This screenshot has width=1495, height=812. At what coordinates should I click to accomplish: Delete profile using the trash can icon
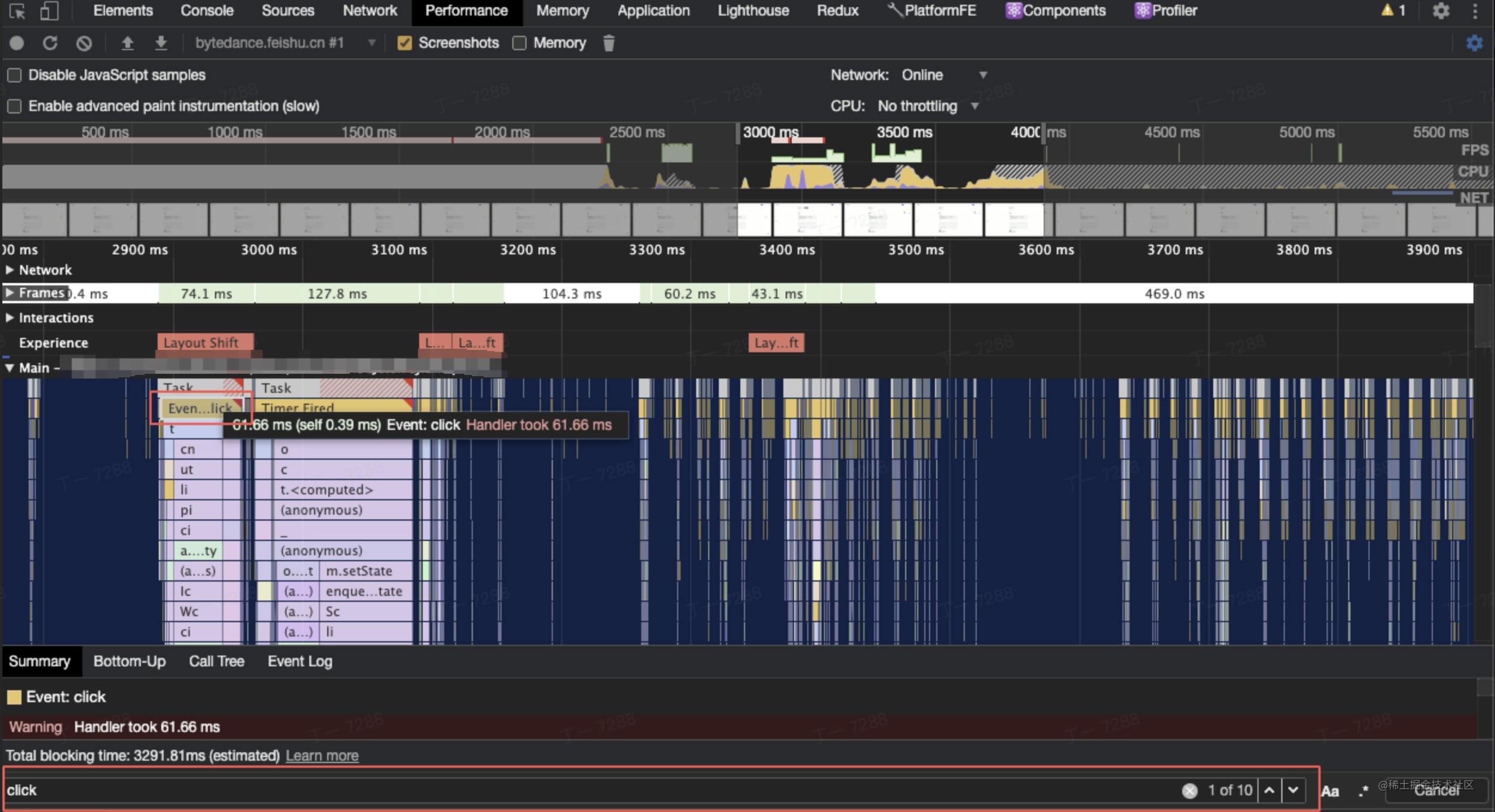[x=608, y=43]
